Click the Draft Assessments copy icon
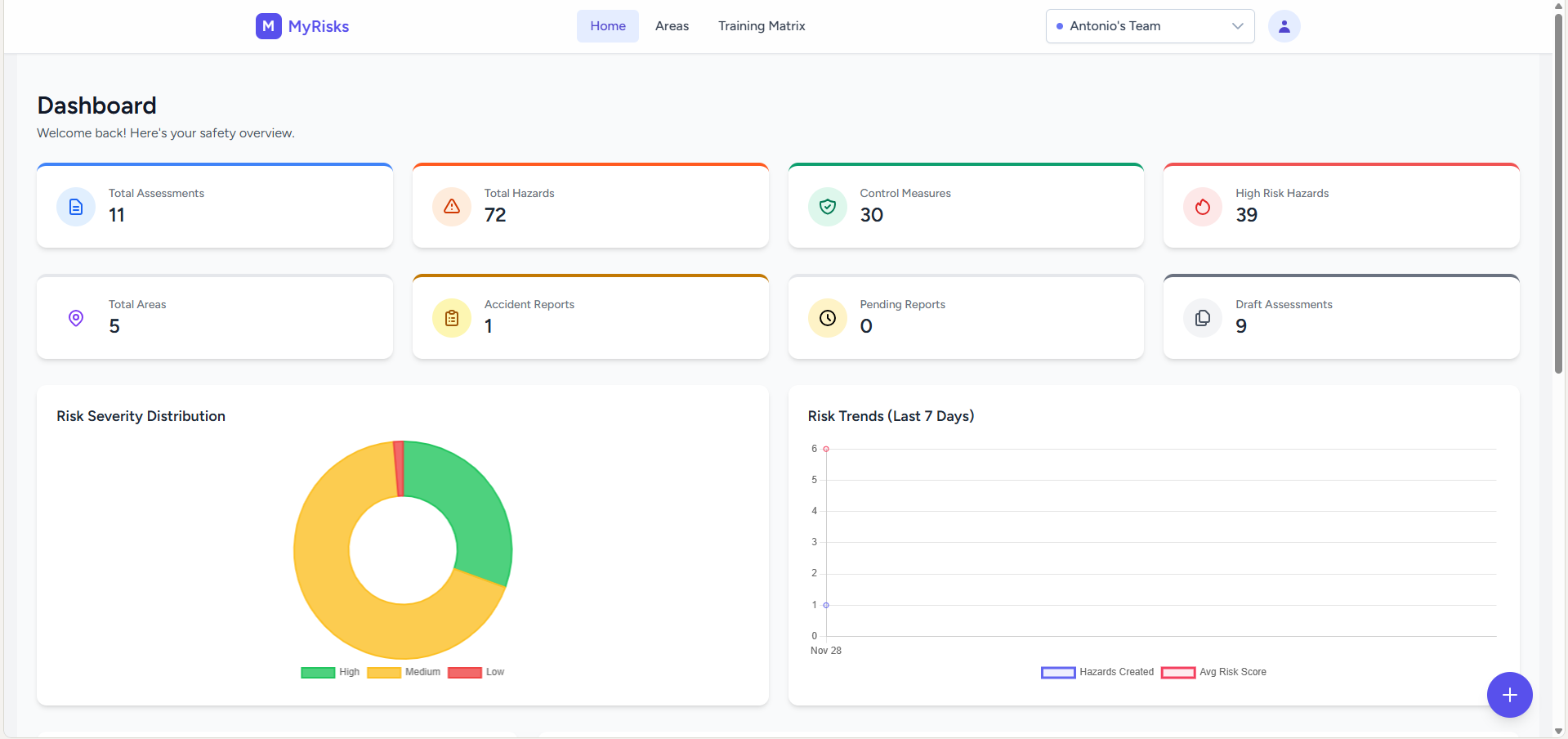 (x=1203, y=318)
